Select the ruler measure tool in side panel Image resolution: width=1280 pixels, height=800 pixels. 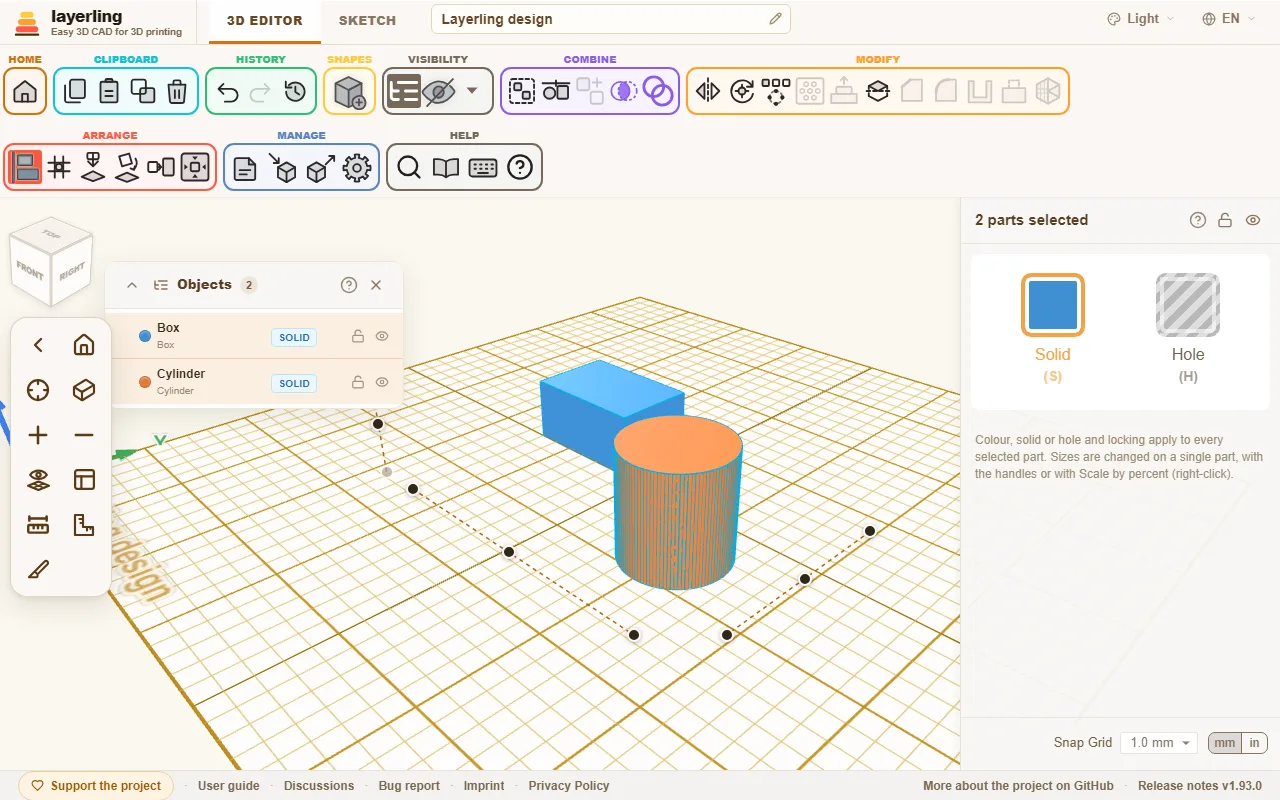coord(38,525)
